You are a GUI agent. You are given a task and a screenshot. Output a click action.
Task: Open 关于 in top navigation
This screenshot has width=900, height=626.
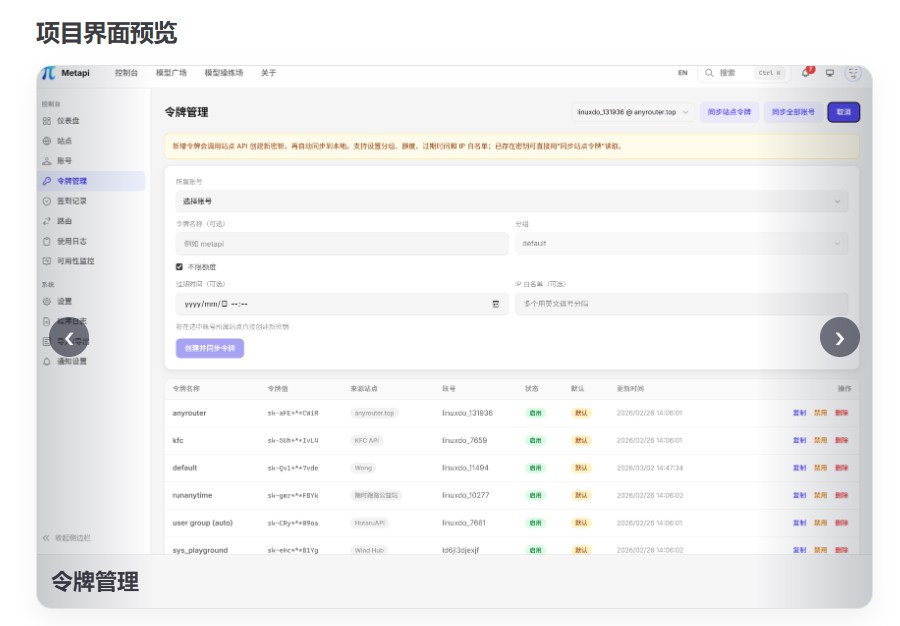269,73
